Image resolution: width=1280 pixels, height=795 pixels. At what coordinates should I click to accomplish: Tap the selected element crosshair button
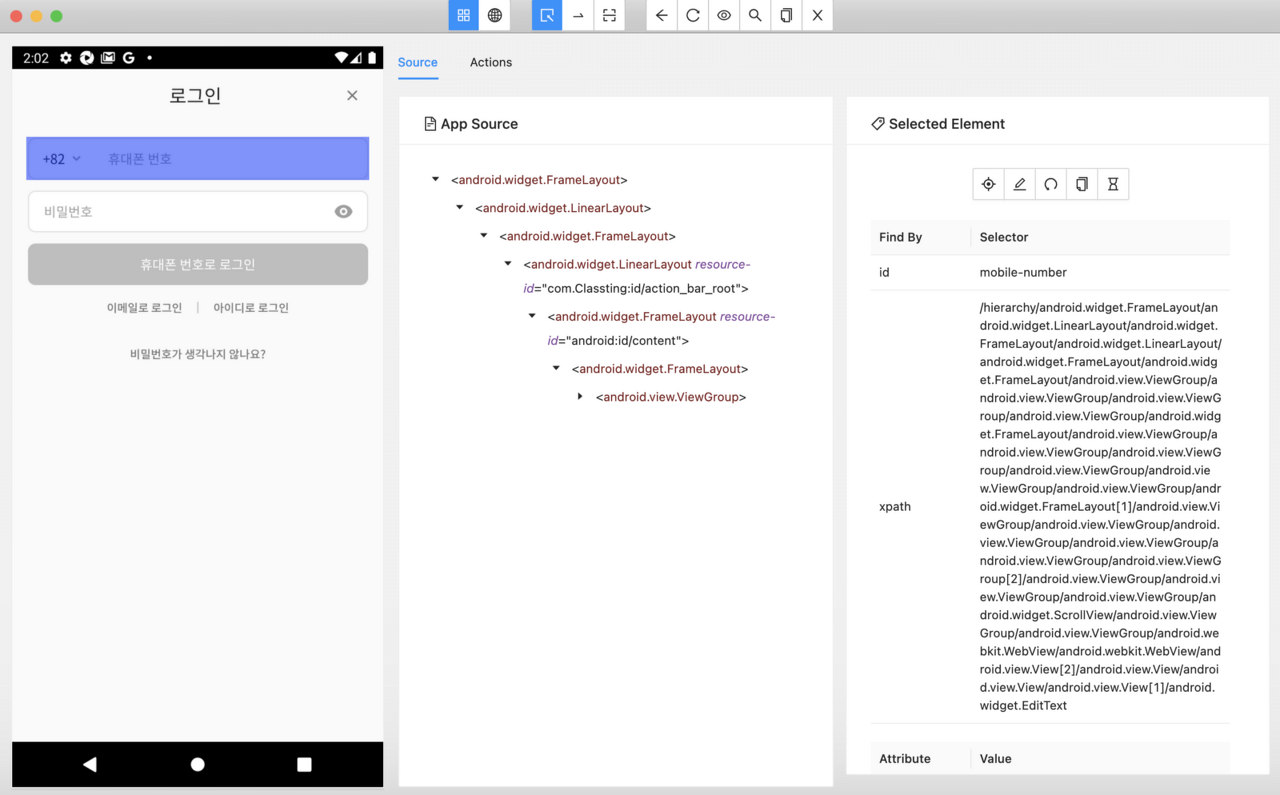tap(989, 184)
